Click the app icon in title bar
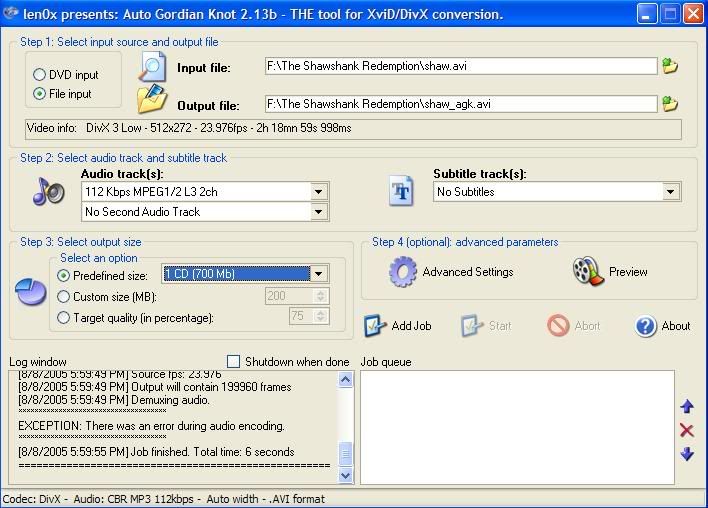 tap(10, 13)
